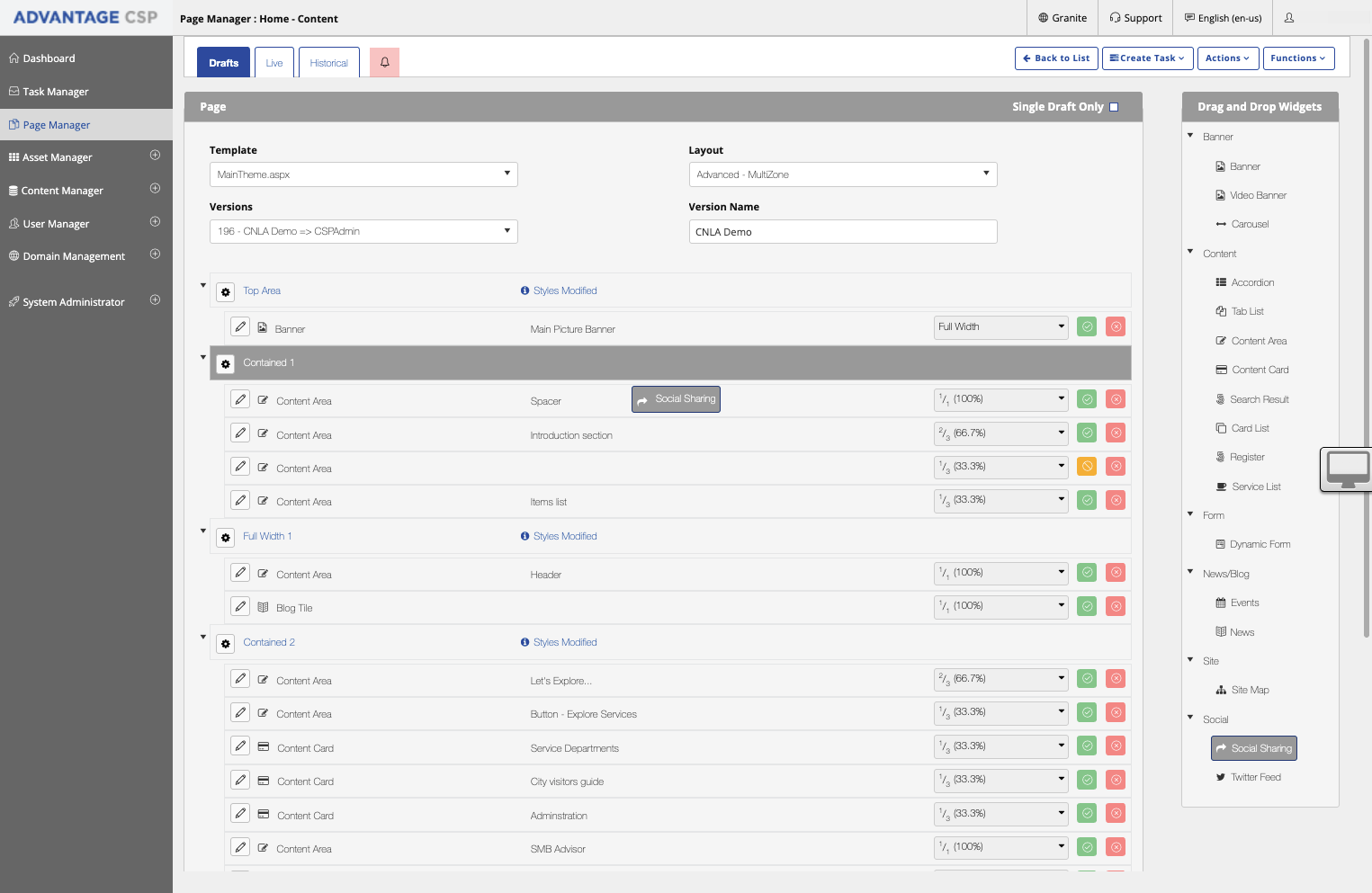The image size is (1372, 893).
Task: Toggle green status on City visitors guide row
Action: click(x=1087, y=780)
